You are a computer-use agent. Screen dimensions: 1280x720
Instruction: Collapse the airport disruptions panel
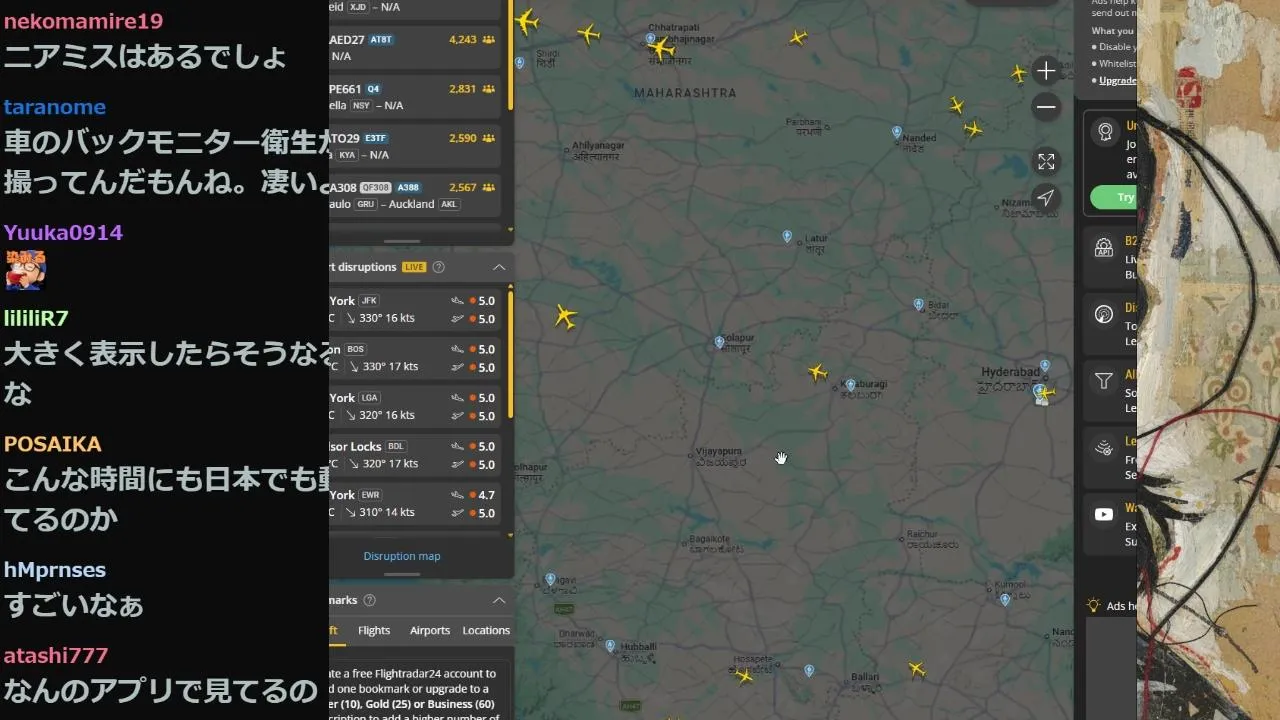(499, 267)
